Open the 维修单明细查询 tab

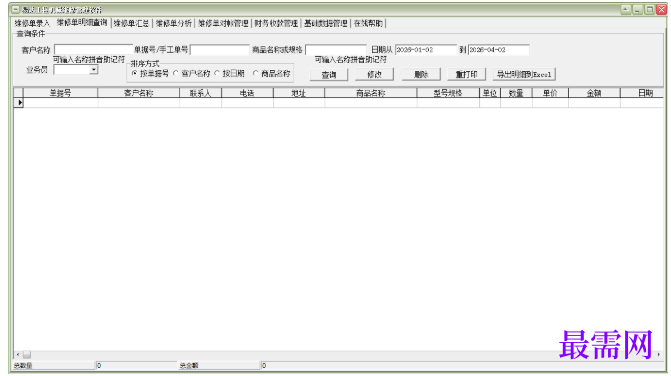pos(82,23)
